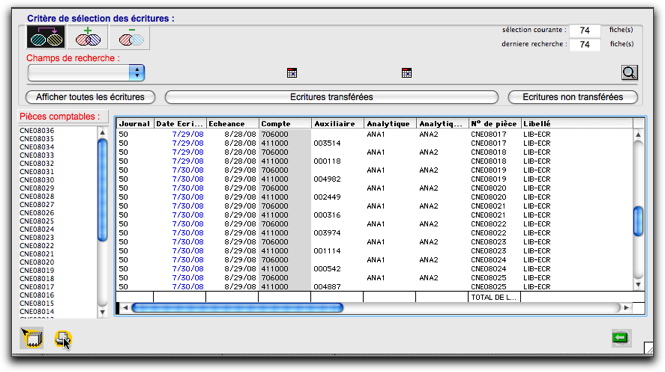Sort by the Auxiliaire column header
The image size is (665, 372).
(337, 123)
